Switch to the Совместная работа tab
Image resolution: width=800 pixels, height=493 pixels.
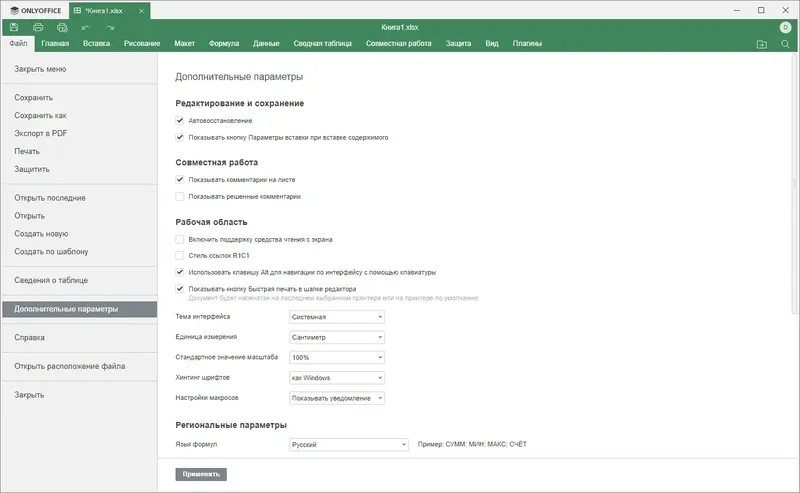[x=398, y=43]
